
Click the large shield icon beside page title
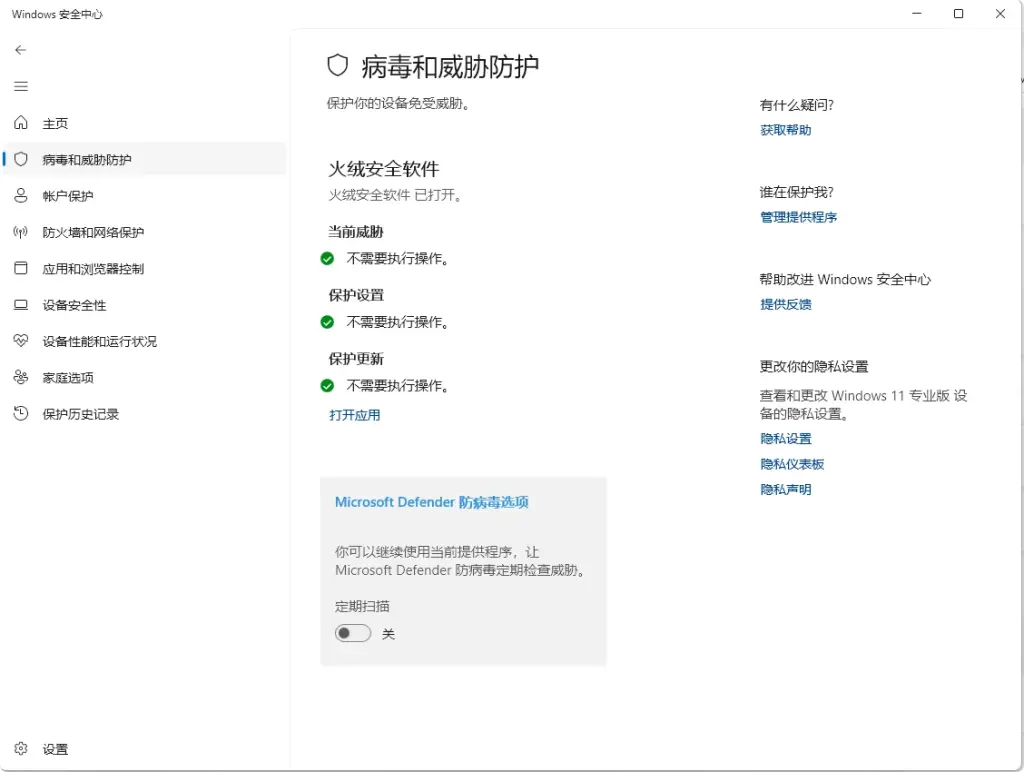338,65
